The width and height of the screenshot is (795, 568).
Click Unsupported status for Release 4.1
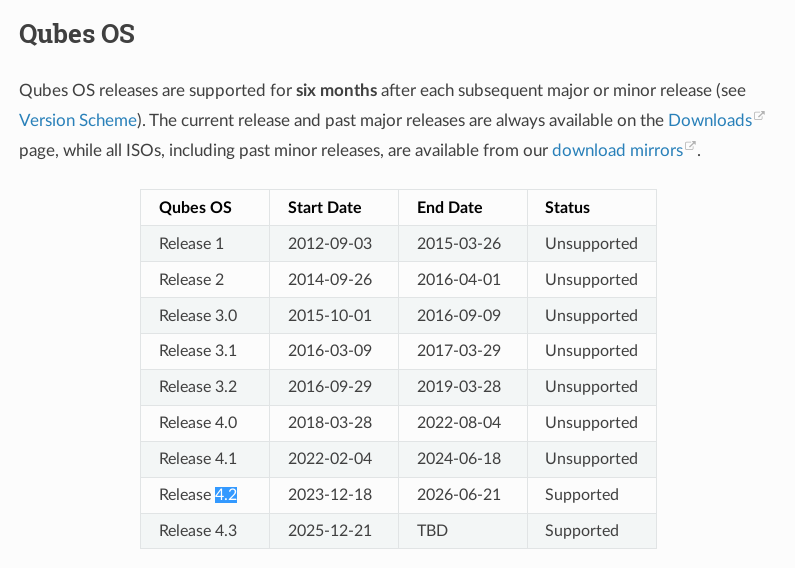[591, 458]
